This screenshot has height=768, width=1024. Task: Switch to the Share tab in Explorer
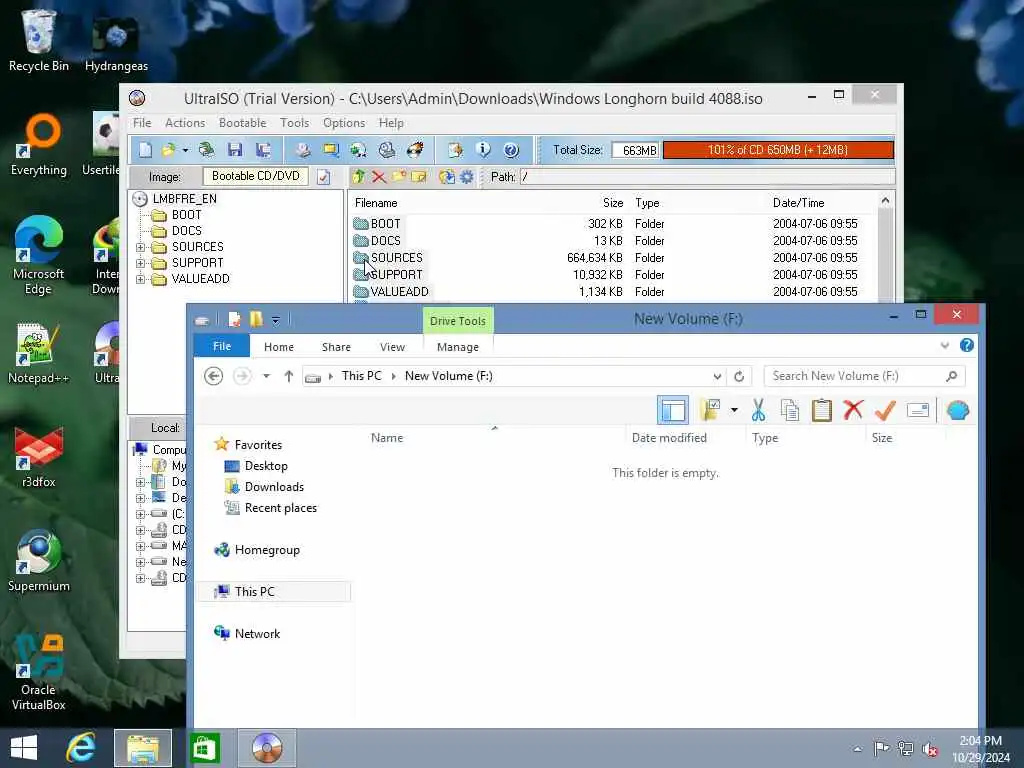[x=336, y=347]
